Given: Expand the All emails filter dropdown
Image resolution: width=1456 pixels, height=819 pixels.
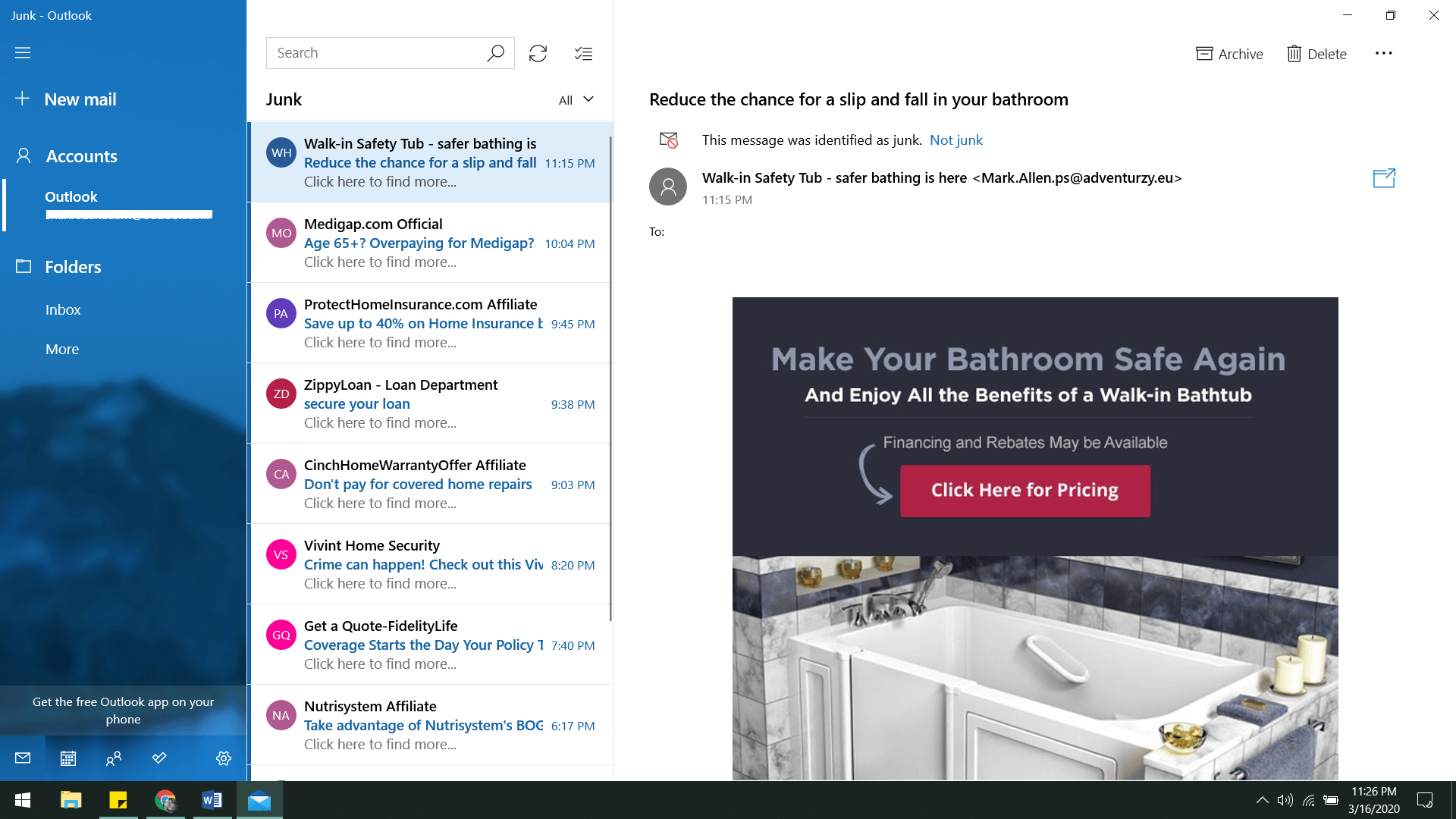Looking at the screenshot, I should coord(575,98).
